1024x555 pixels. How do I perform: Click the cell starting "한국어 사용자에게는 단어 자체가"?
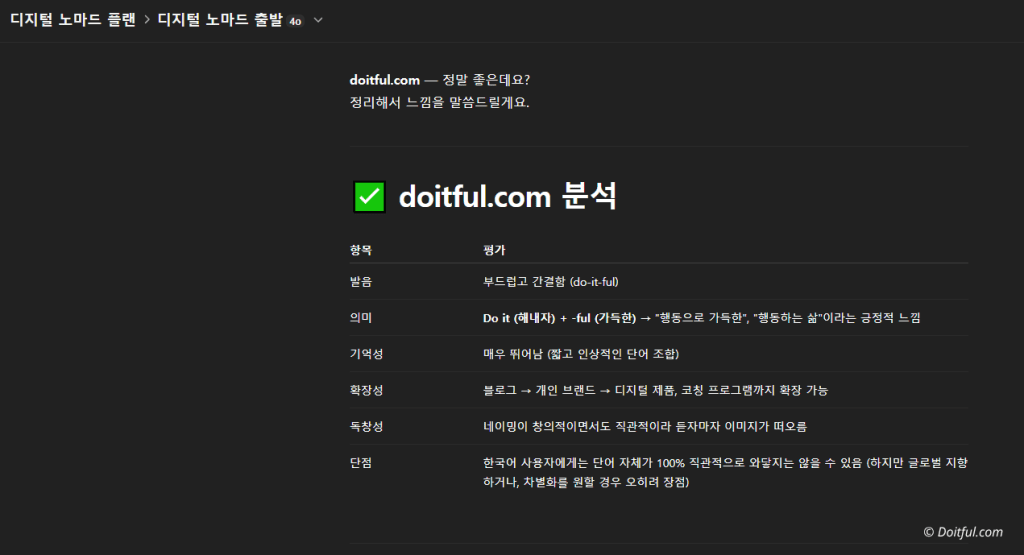coord(726,472)
